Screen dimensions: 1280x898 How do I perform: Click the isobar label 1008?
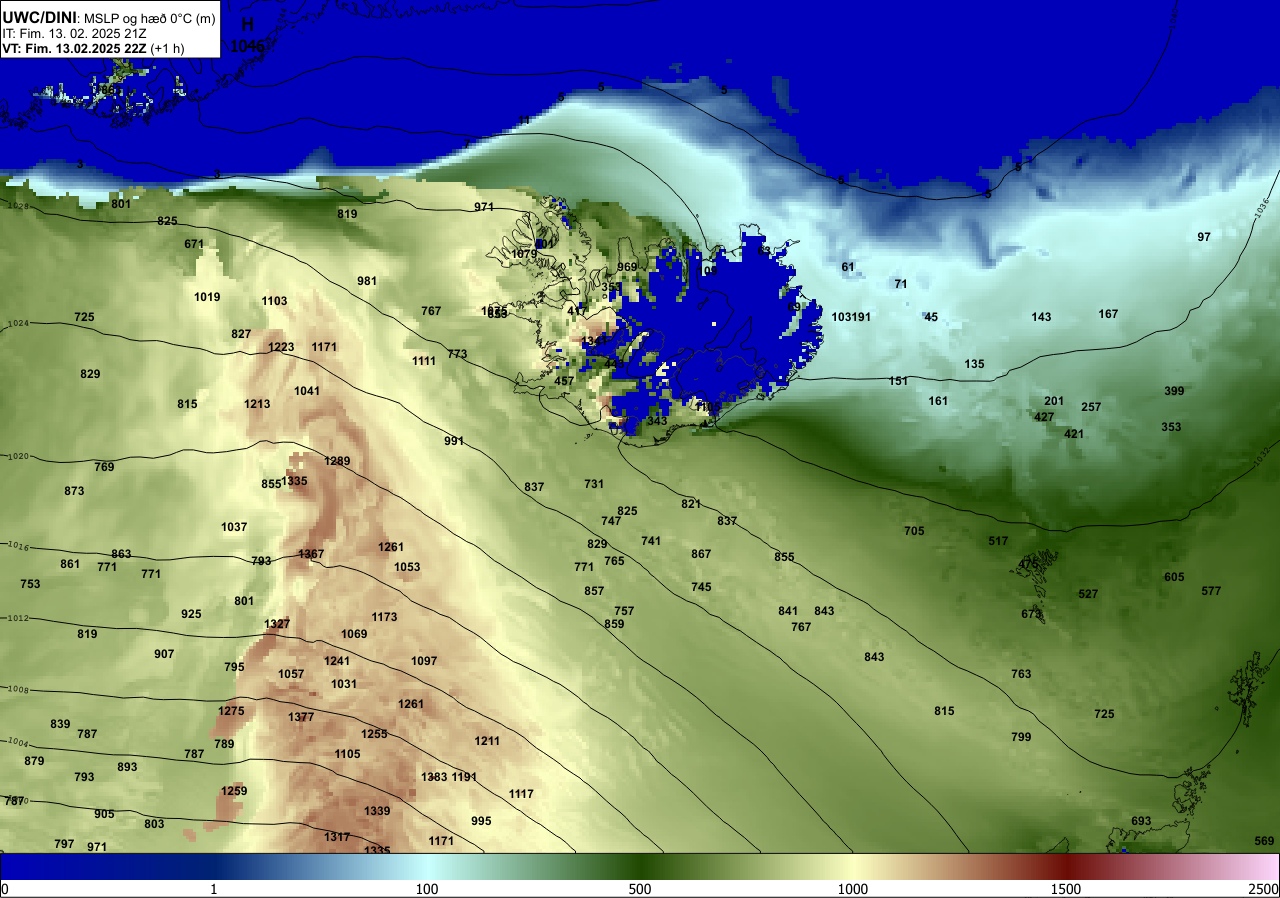point(18,689)
